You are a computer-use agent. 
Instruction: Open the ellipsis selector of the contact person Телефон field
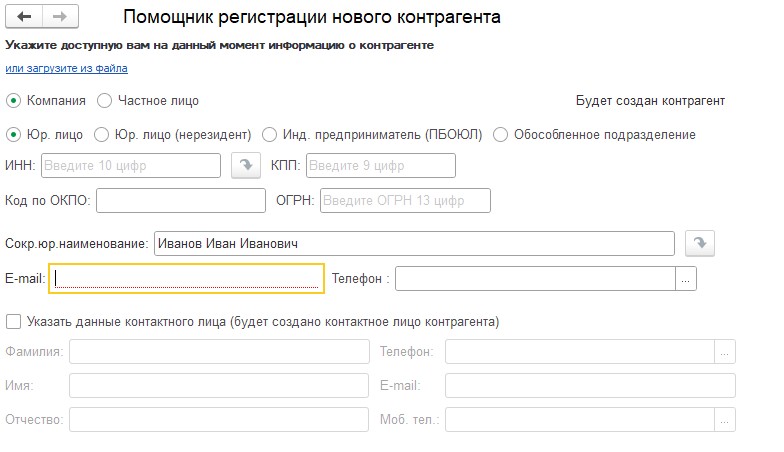tap(724, 352)
